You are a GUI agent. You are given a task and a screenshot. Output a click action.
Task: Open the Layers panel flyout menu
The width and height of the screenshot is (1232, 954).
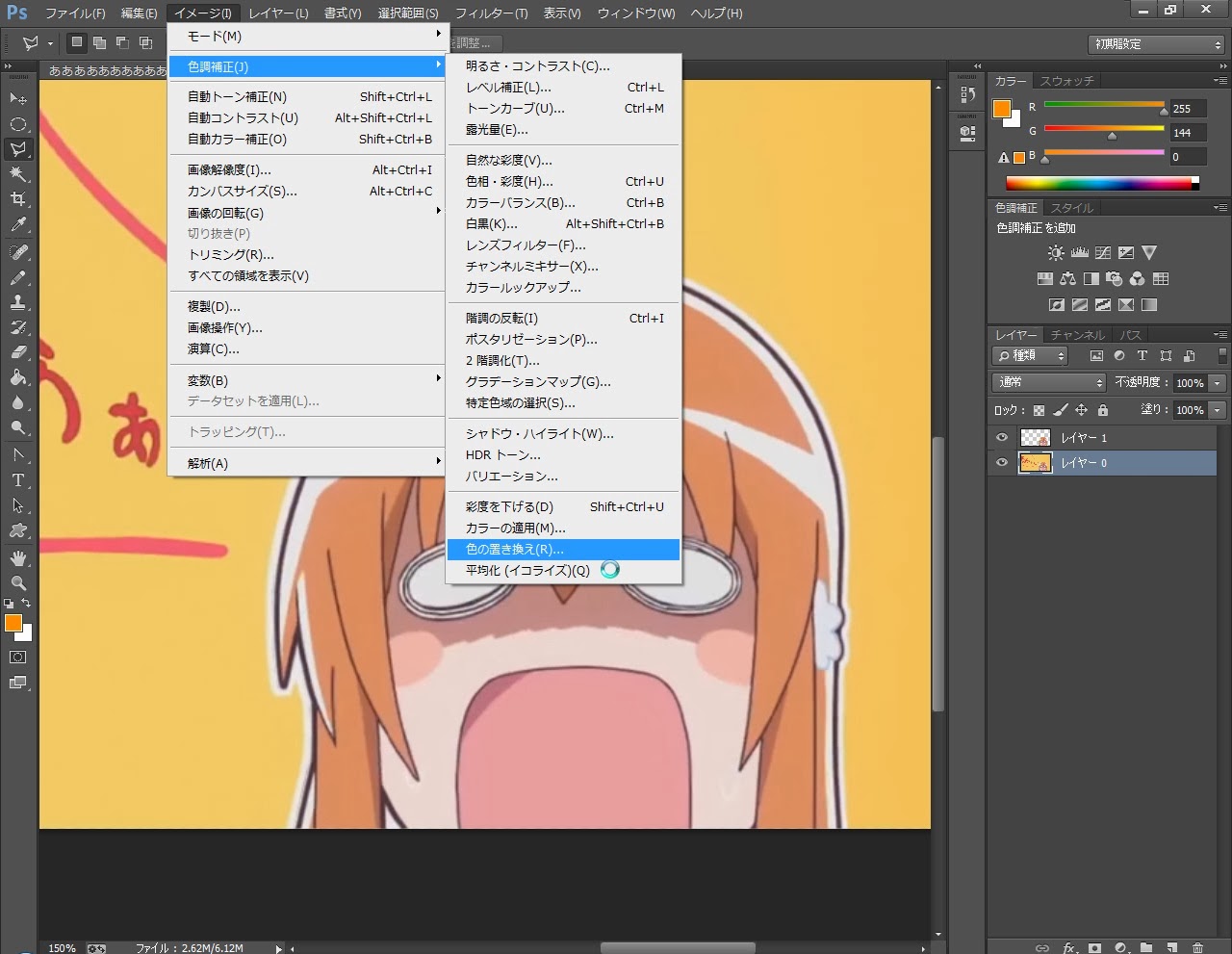tap(1219, 334)
